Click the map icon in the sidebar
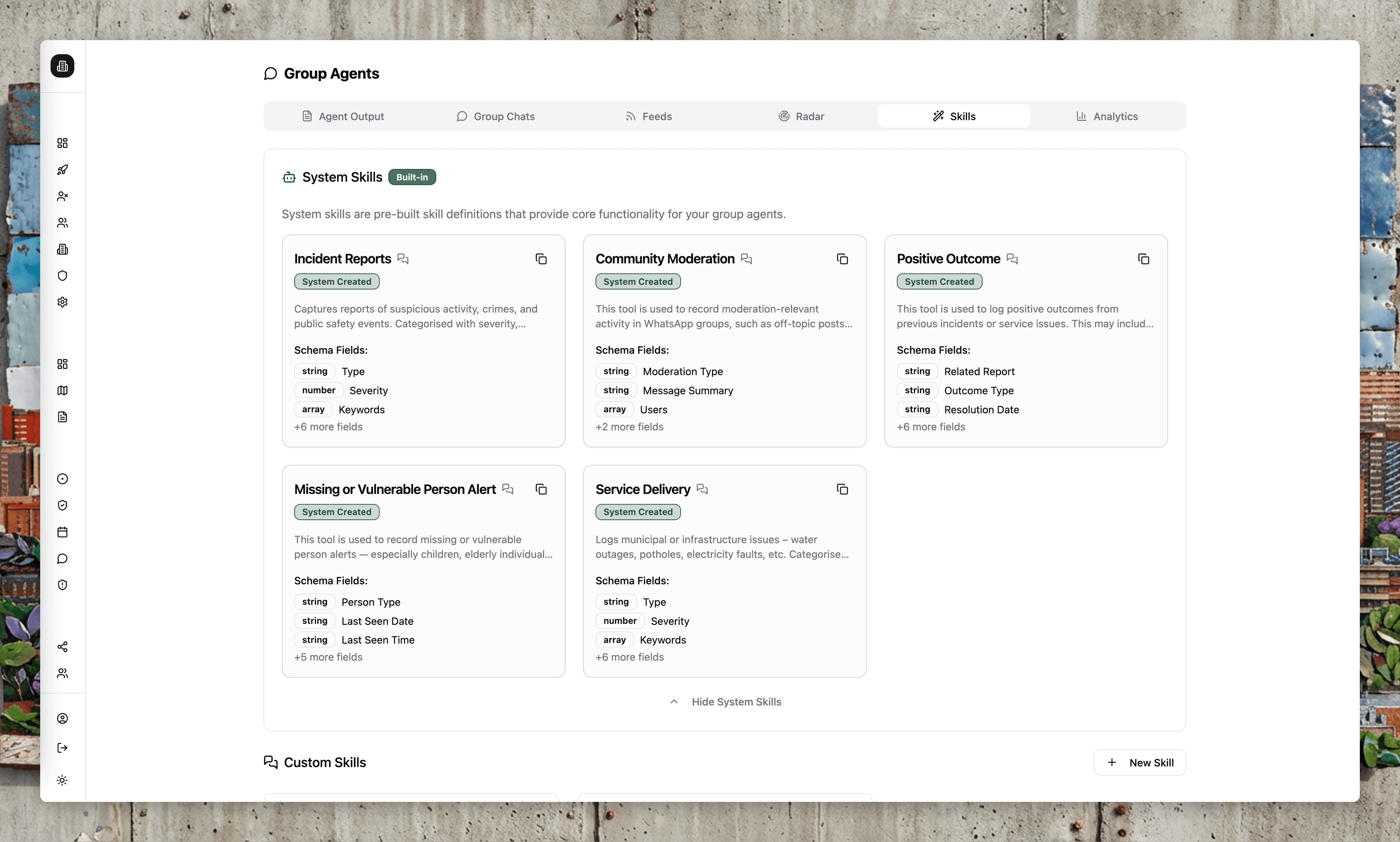The width and height of the screenshot is (1400, 842). coord(62,390)
